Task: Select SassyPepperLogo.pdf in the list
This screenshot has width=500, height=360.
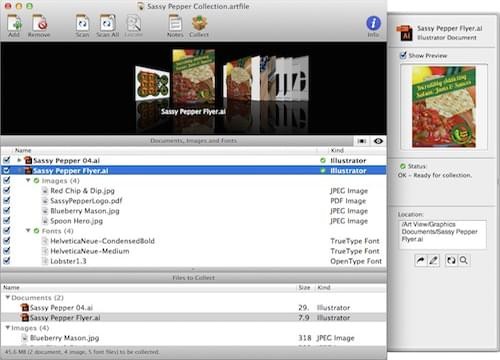Action: click(x=86, y=201)
